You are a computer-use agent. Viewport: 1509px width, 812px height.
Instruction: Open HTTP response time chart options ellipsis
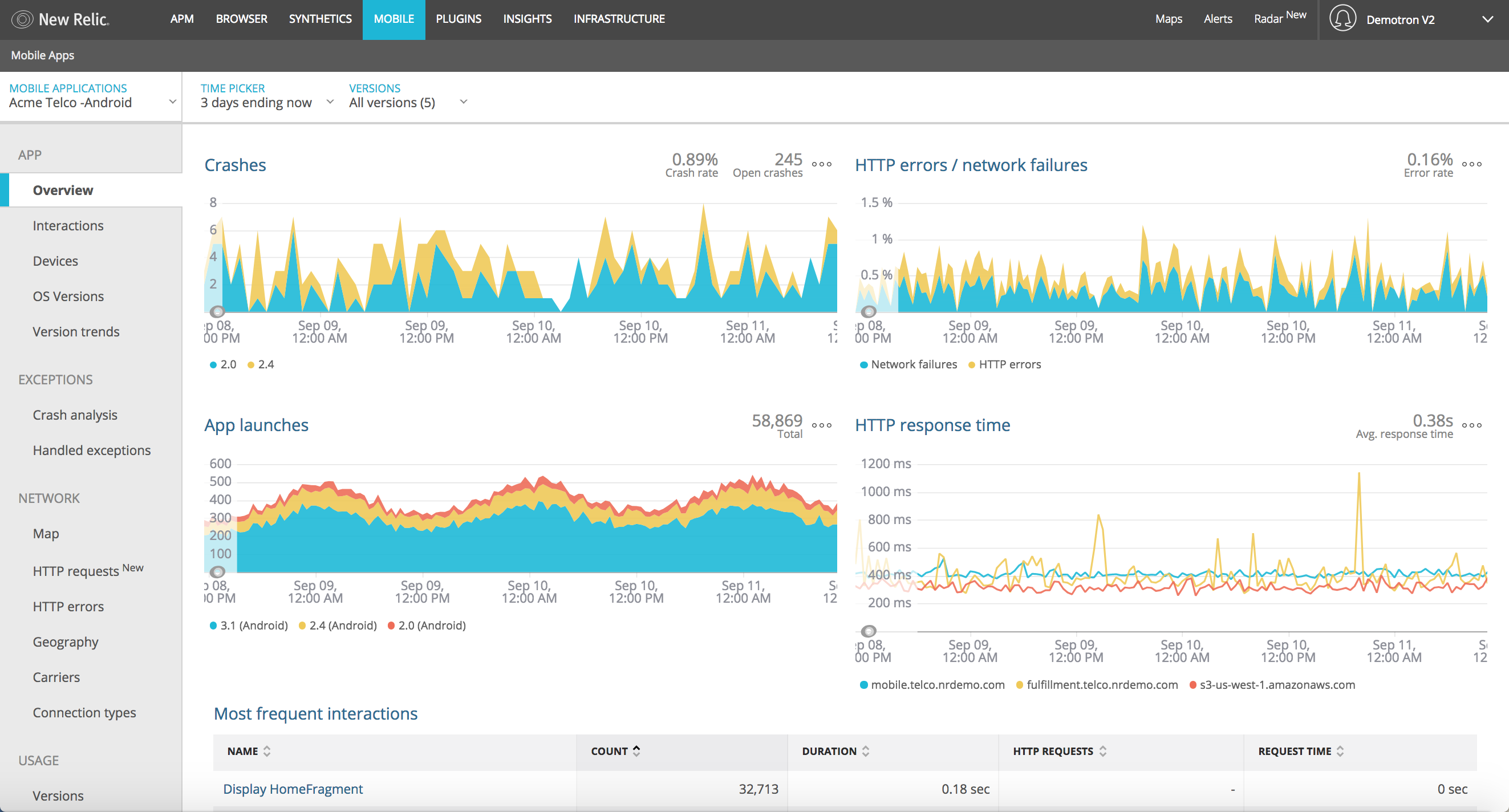1471,425
